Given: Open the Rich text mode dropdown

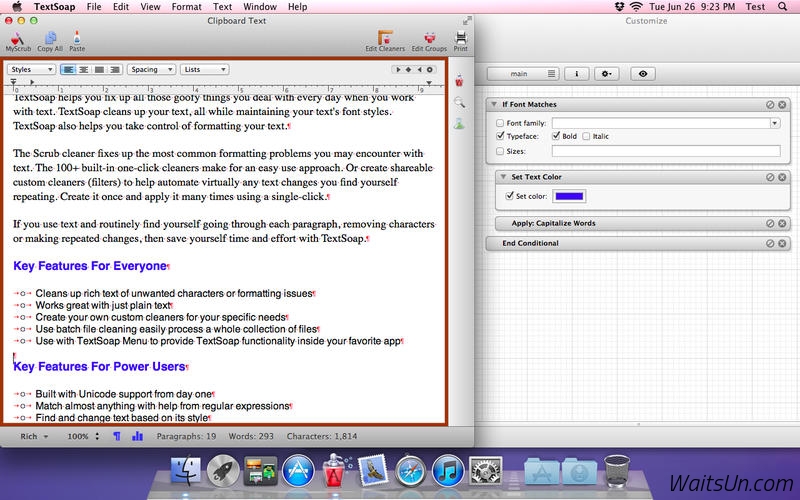Looking at the screenshot, I should [34, 436].
